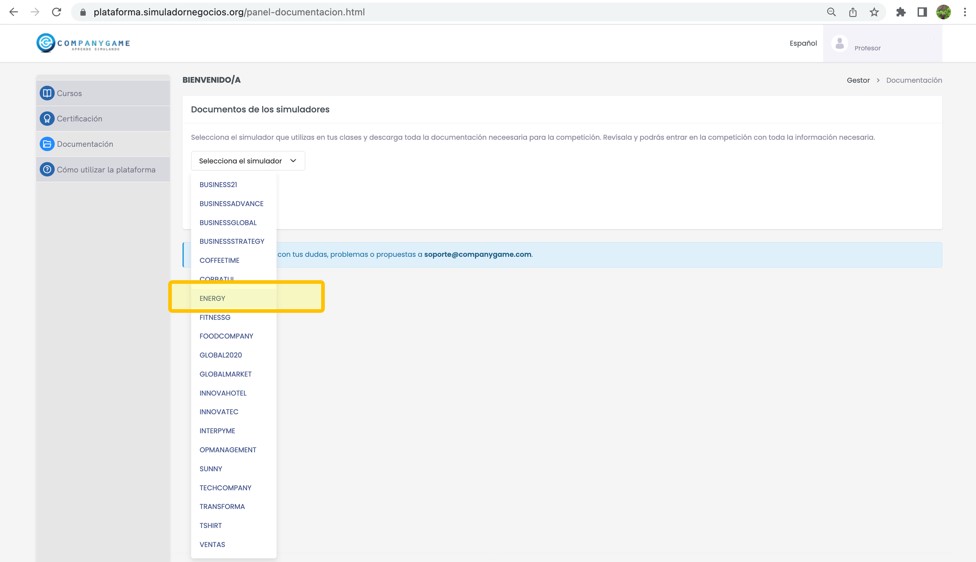Expand the Selecciona el simulador dropdown
This screenshot has width=976, height=562.
coord(248,161)
